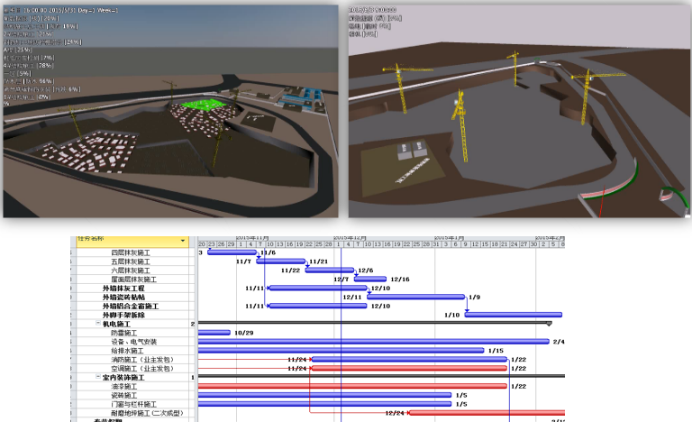Collapse the 机电施工 task group
Image resolution: width=692 pixels, height=431 pixels.
(99, 324)
